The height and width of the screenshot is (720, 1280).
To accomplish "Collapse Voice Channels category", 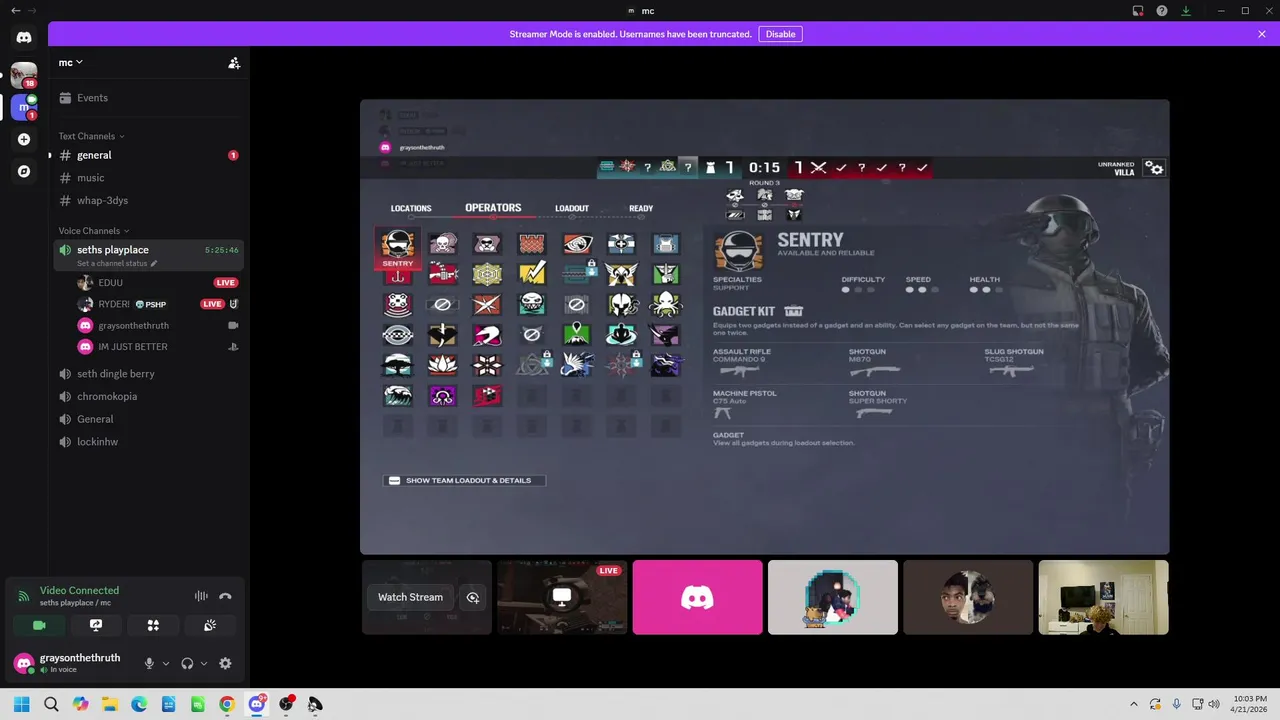I will pos(93,231).
